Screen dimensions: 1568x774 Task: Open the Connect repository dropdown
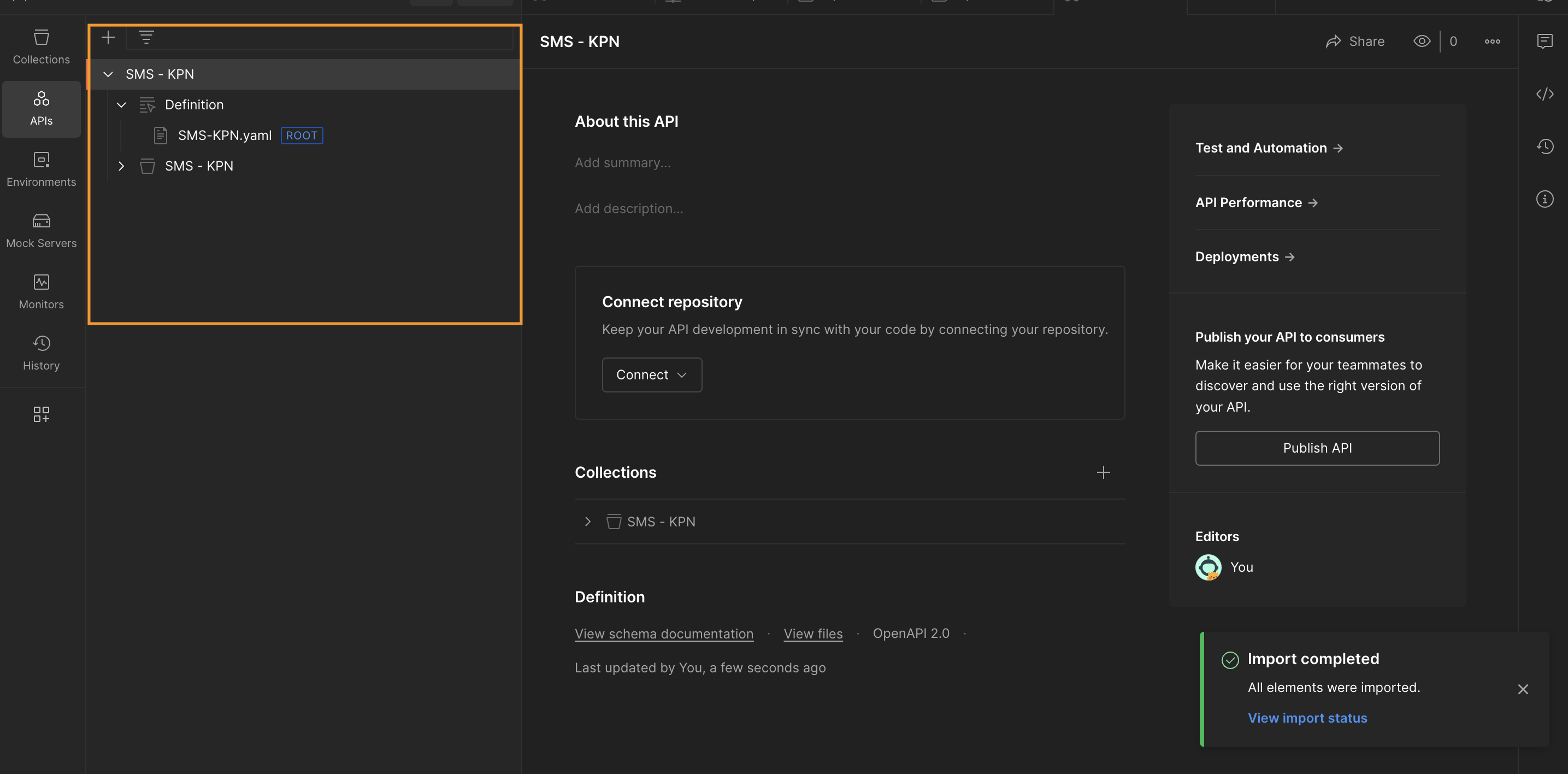(652, 375)
